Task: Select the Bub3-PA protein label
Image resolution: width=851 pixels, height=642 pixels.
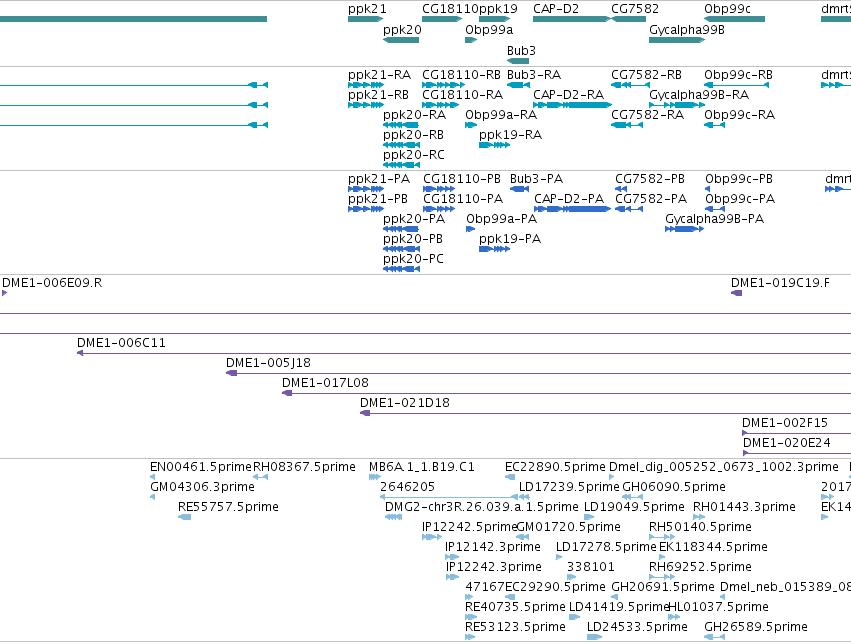Action: tap(536, 179)
